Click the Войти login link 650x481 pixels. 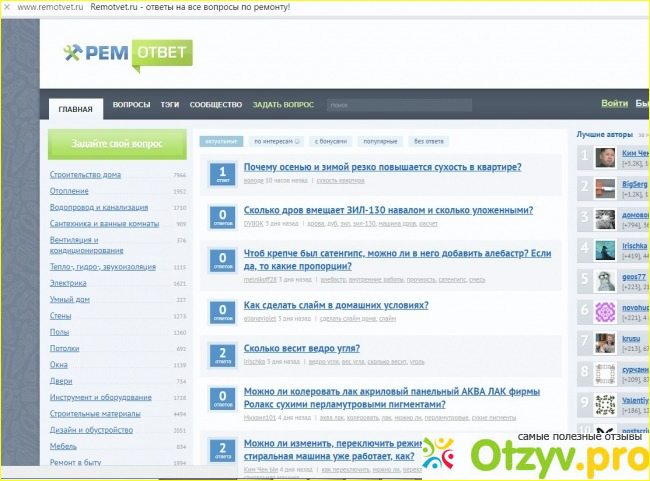point(614,104)
